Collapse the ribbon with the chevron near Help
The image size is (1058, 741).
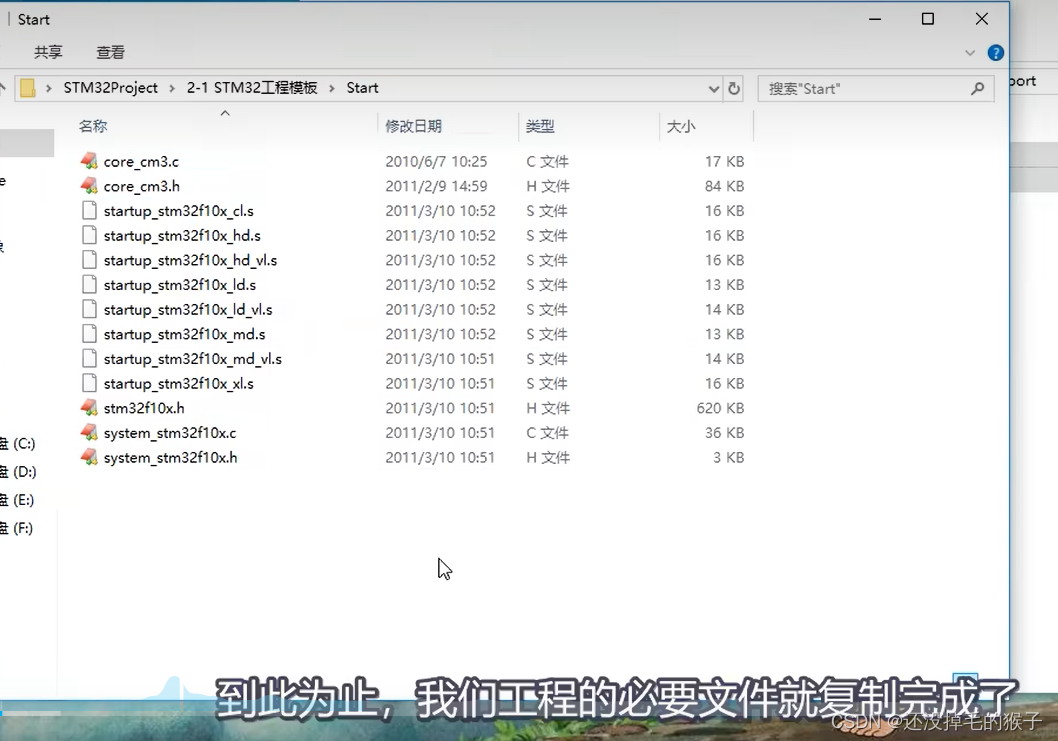point(968,52)
